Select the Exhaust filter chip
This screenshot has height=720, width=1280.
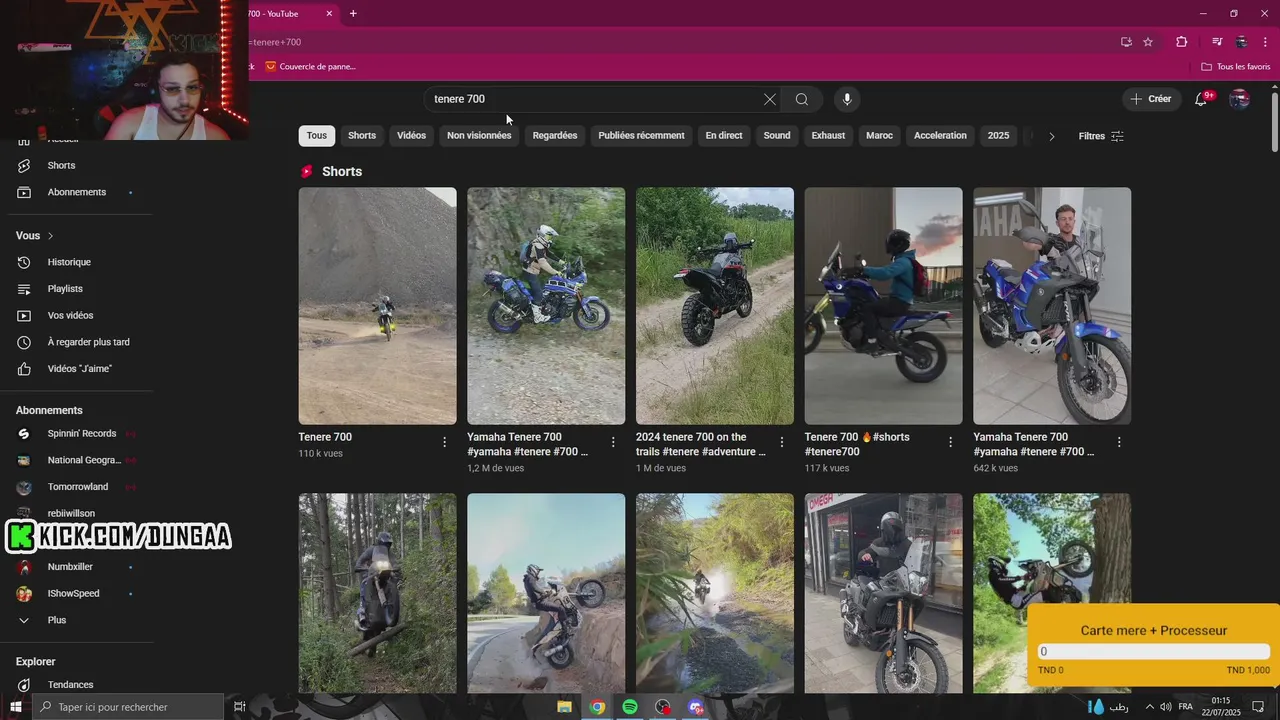(828, 136)
